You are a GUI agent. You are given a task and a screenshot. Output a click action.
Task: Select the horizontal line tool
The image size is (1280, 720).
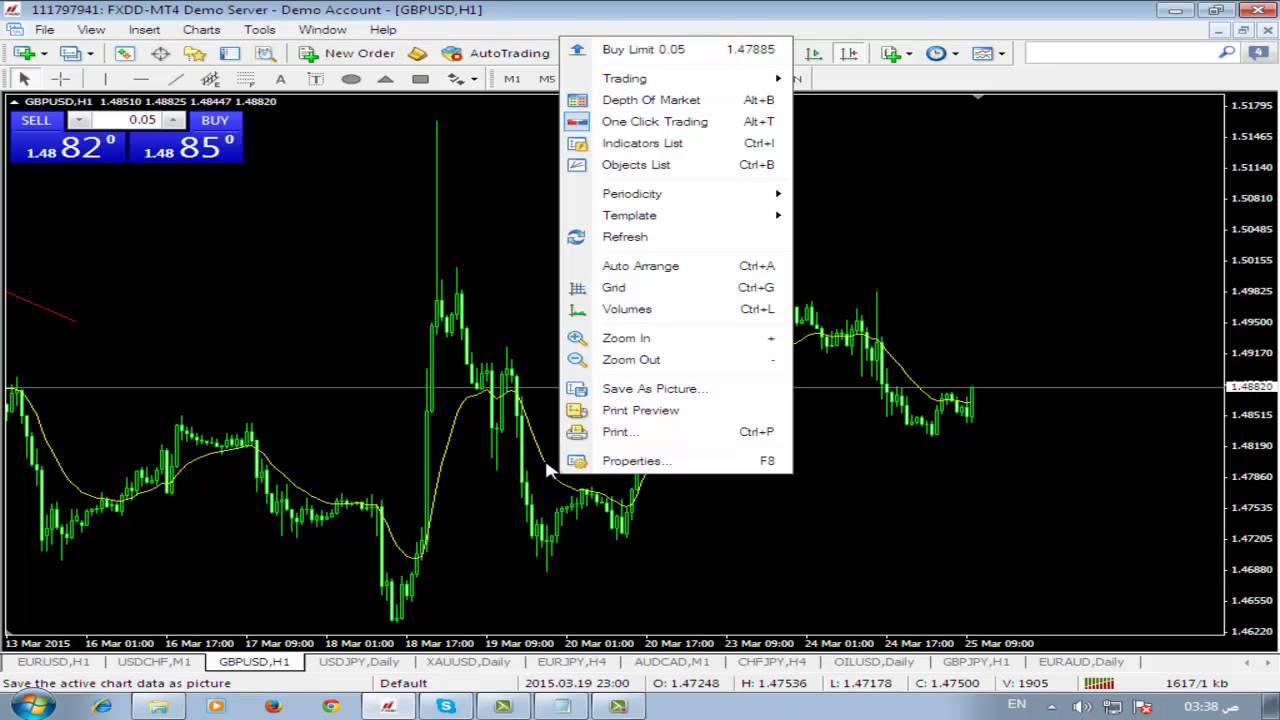[141, 79]
